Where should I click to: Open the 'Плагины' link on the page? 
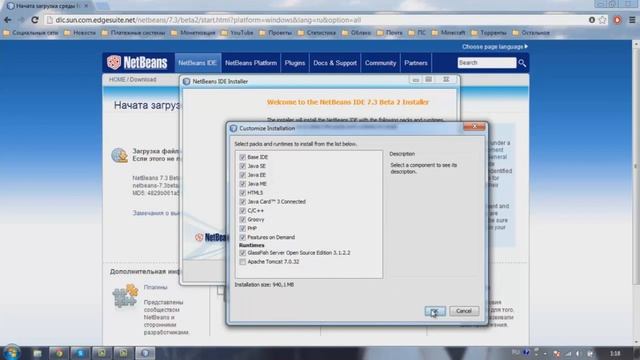[x=156, y=287]
